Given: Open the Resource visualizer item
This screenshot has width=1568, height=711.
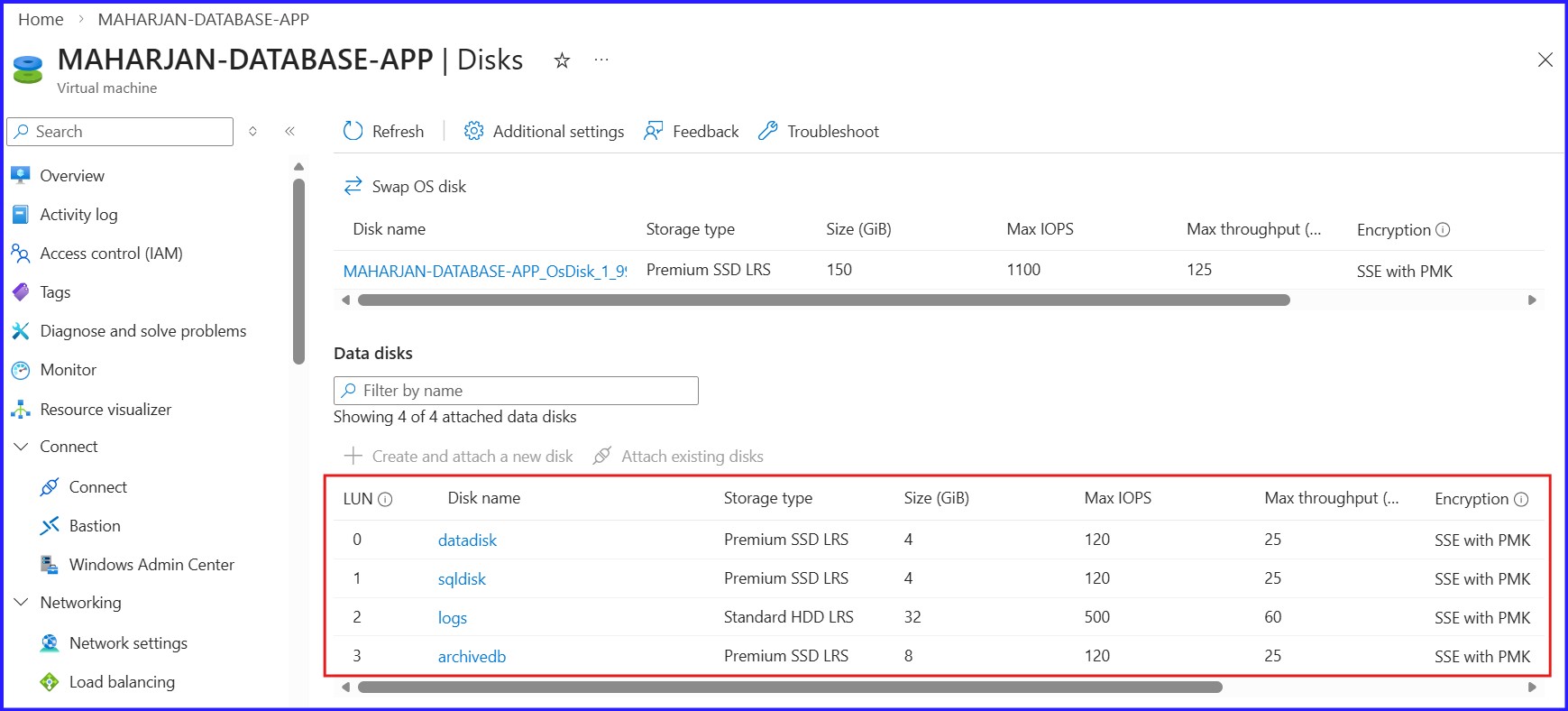Looking at the screenshot, I should pos(91,410).
